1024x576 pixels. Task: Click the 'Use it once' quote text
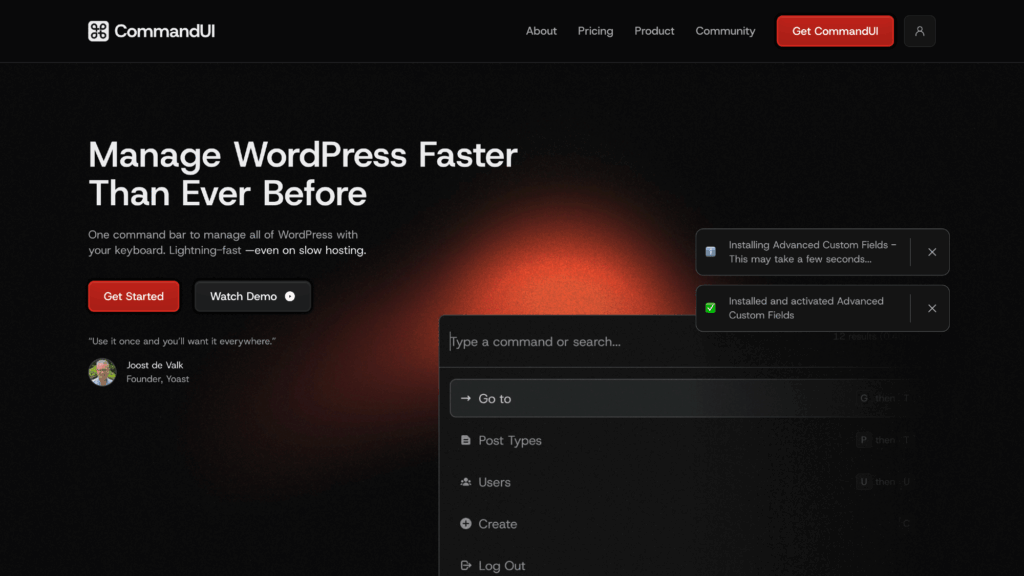point(182,341)
